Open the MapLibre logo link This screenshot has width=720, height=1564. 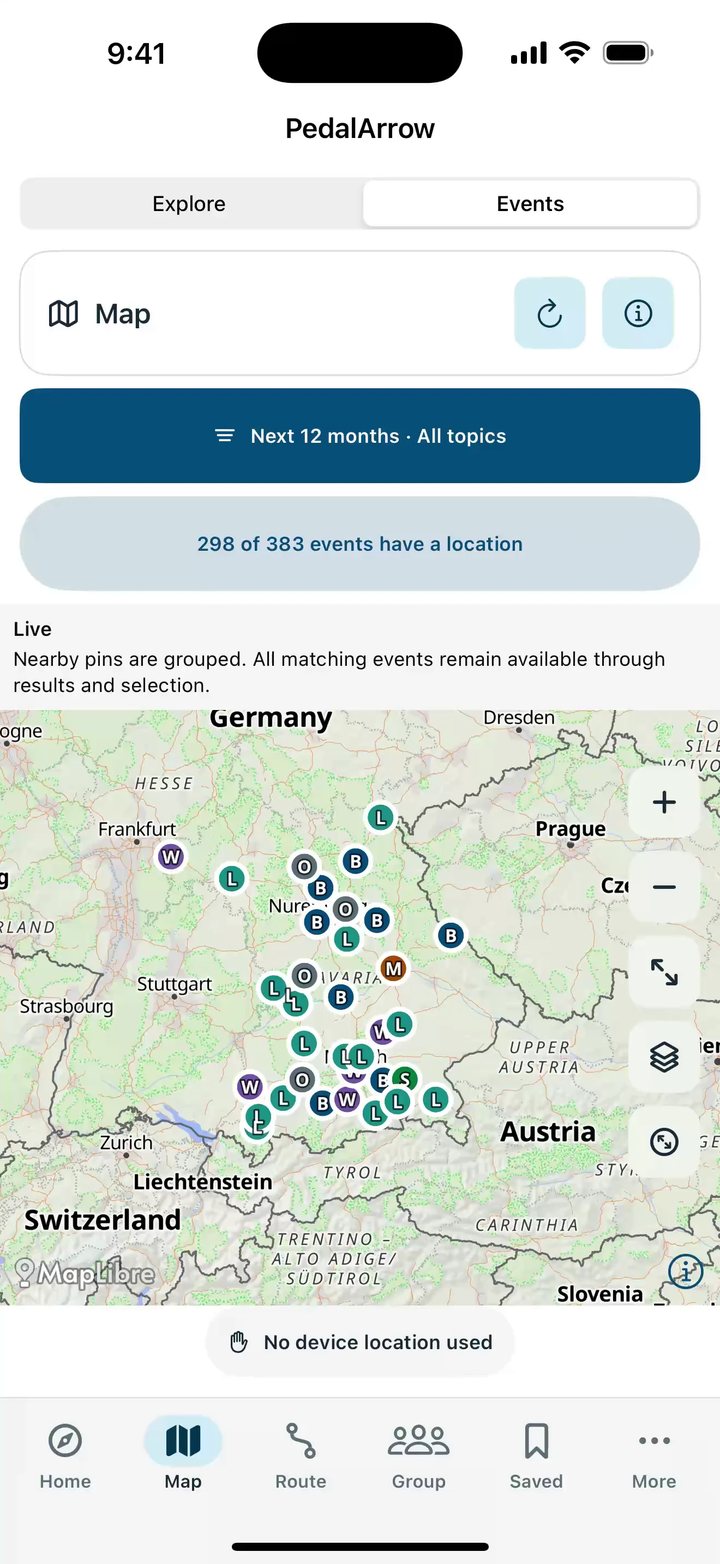[85, 1273]
